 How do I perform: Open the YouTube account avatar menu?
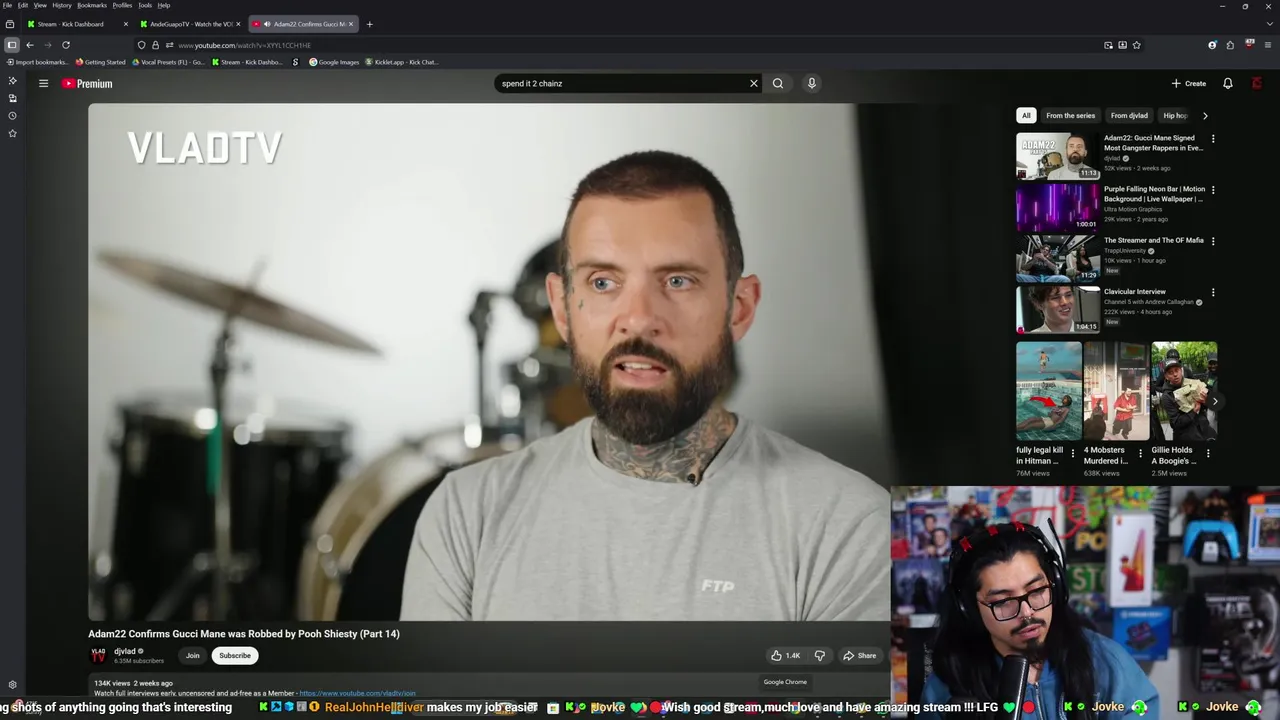[1257, 83]
